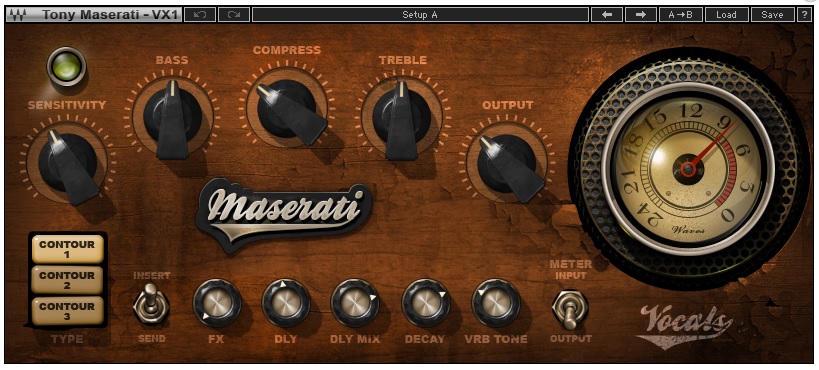Click the Sensitivity knob
Screen dimensions: 819x370
point(68,163)
